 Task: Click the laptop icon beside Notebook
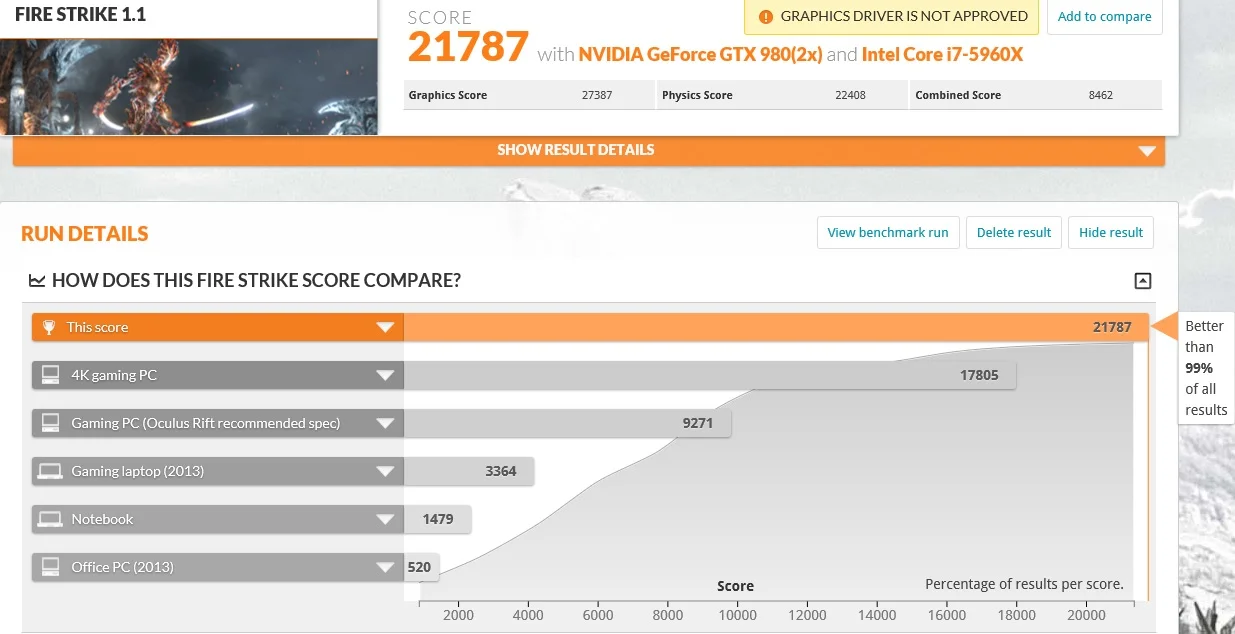tap(49, 519)
